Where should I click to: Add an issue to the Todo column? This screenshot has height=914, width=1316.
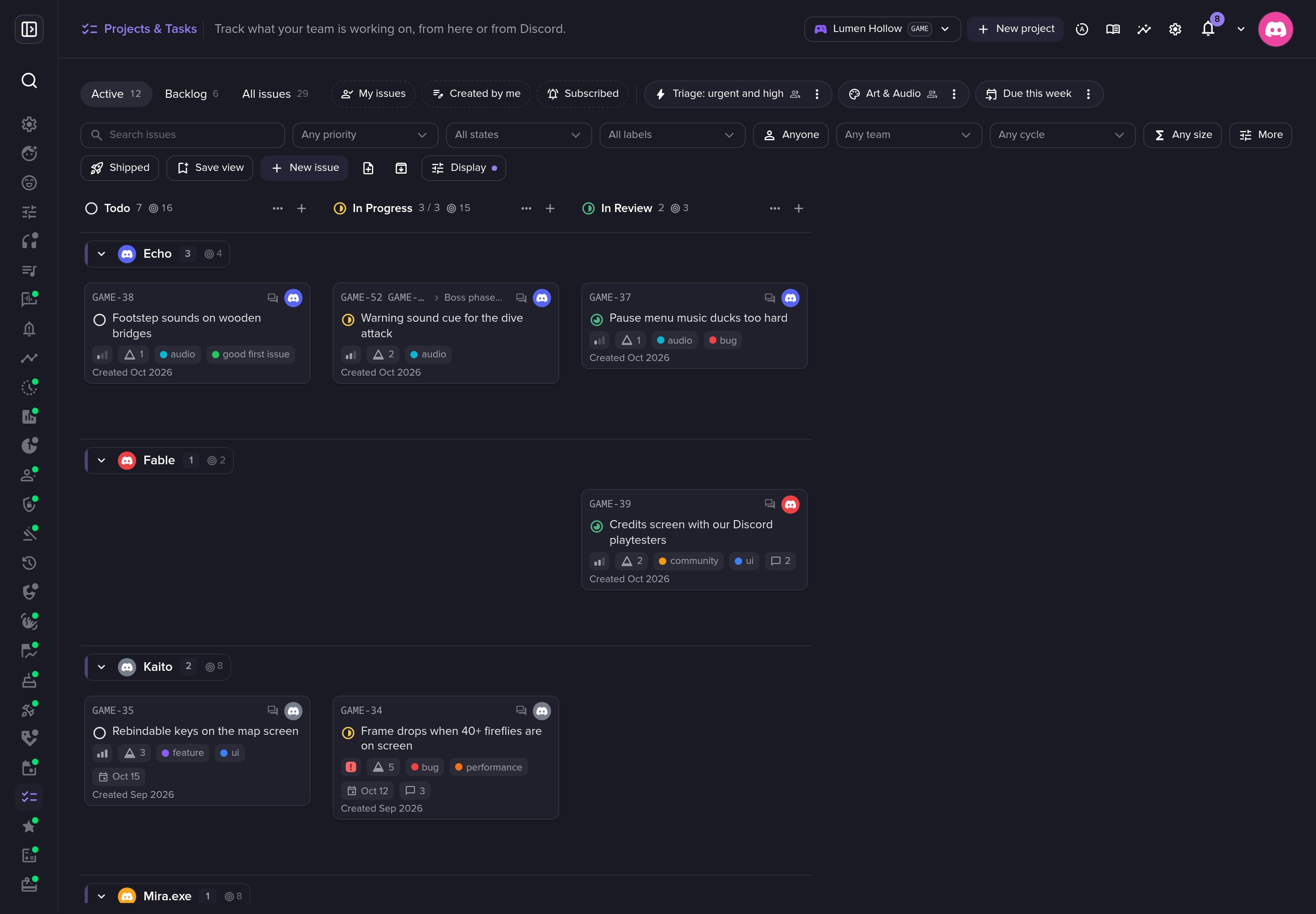point(302,208)
